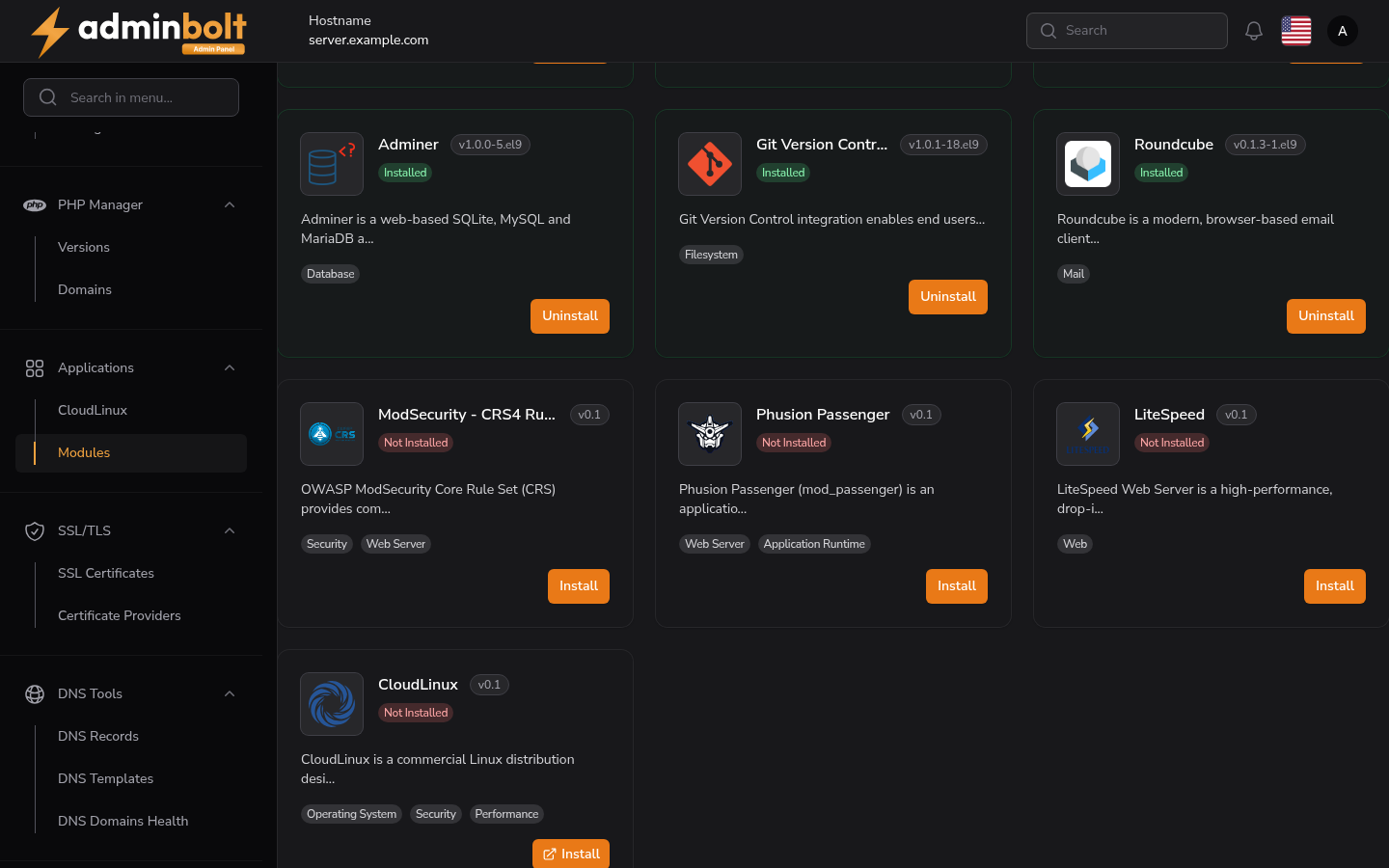
Task: Click the Adminer database icon
Action: click(x=332, y=164)
